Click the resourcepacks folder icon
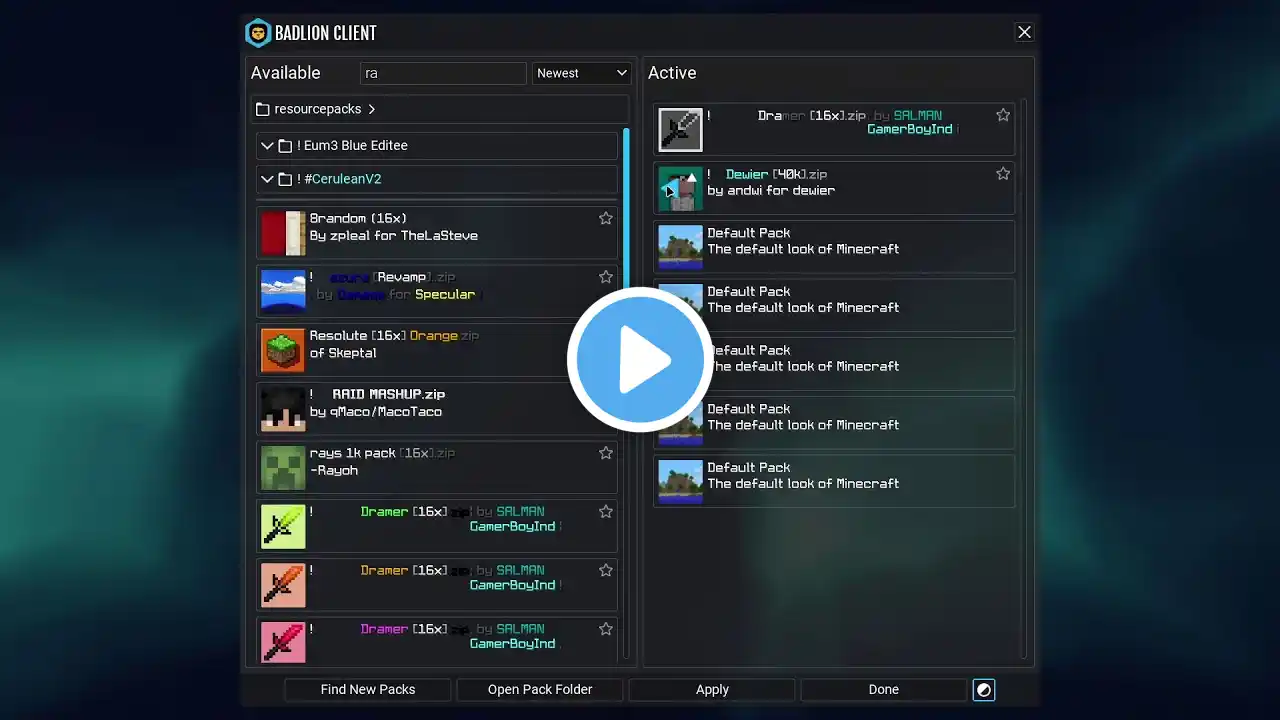This screenshot has height=720, width=1280. point(263,109)
